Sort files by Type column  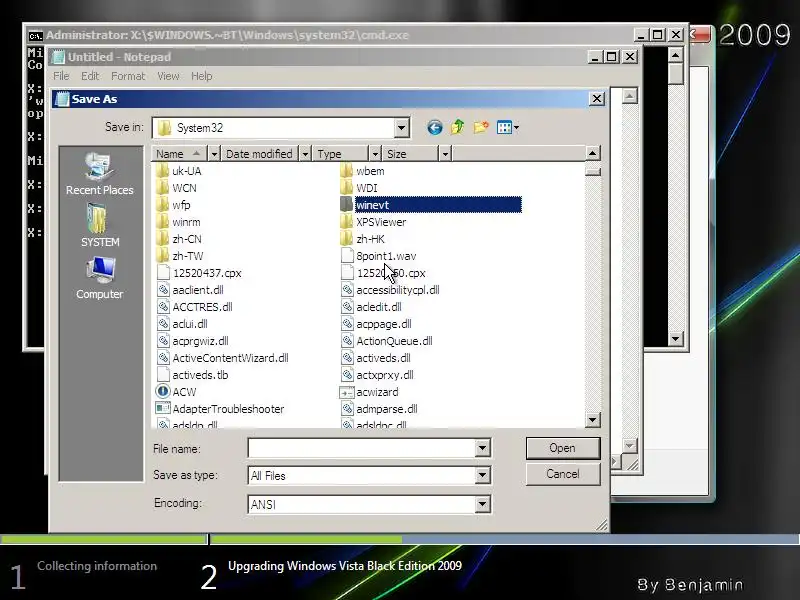click(x=340, y=154)
